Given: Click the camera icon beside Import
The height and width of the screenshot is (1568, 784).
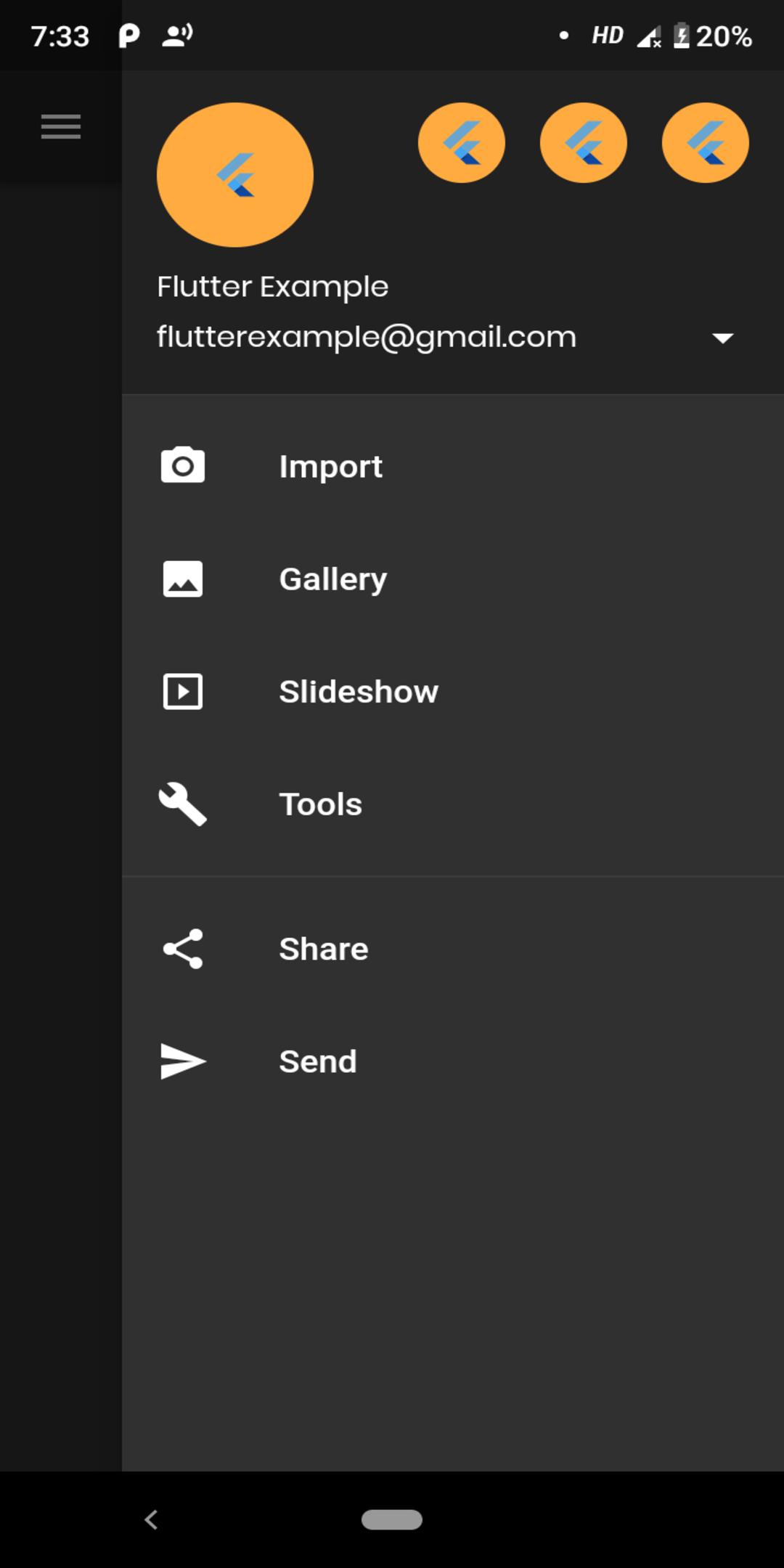Looking at the screenshot, I should [x=183, y=465].
